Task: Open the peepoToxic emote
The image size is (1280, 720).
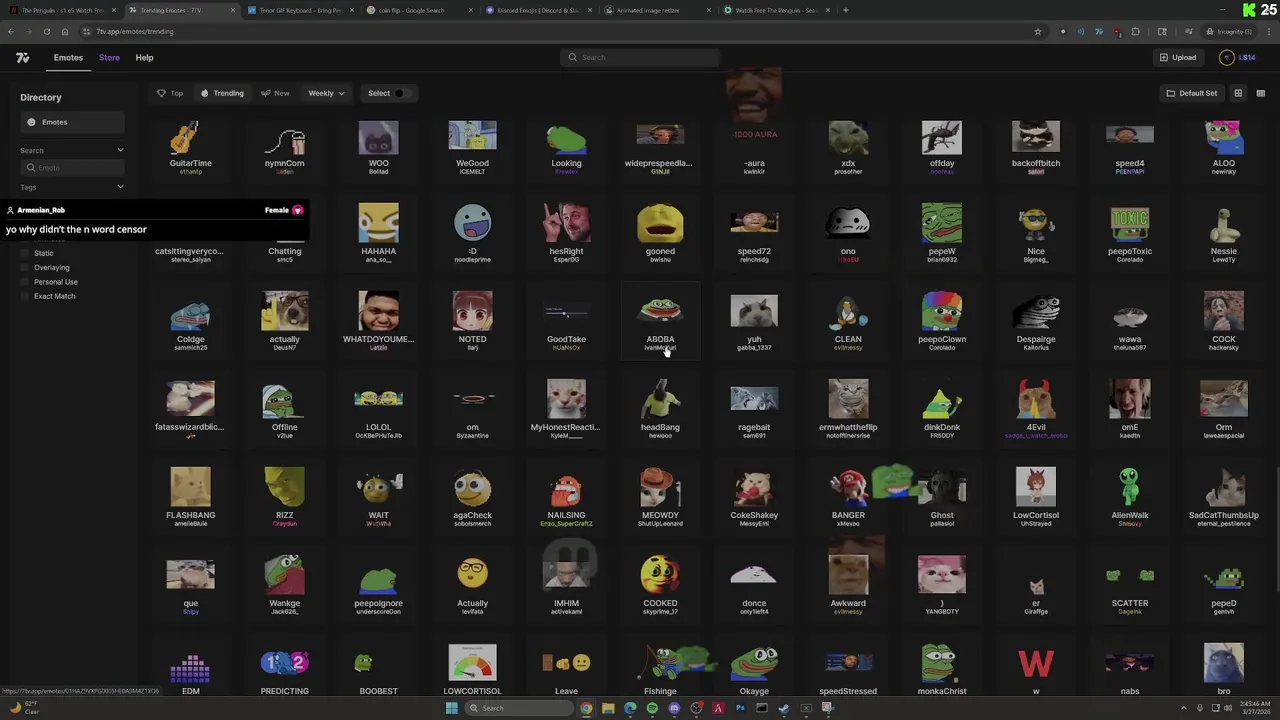Action: tap(1130, 233)
